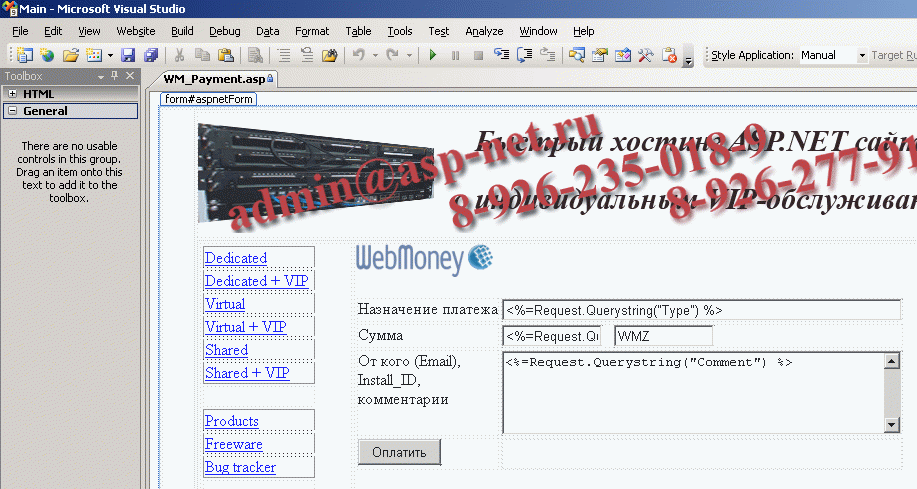This screenshot has height=489, width=917.
Task: Click the Copy icon
Action: coord(202,55)
